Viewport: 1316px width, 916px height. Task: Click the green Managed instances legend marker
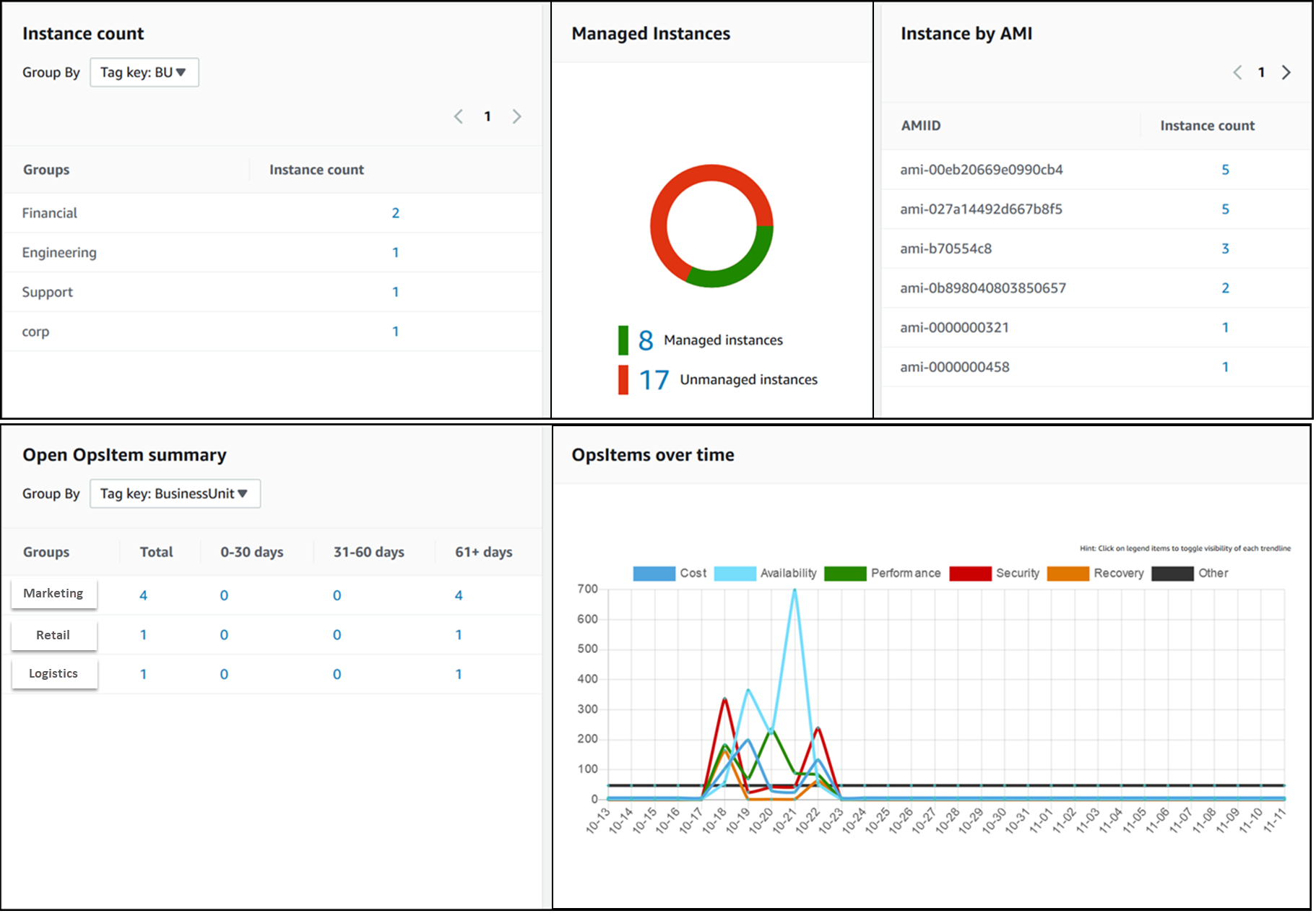coord(623,340)
